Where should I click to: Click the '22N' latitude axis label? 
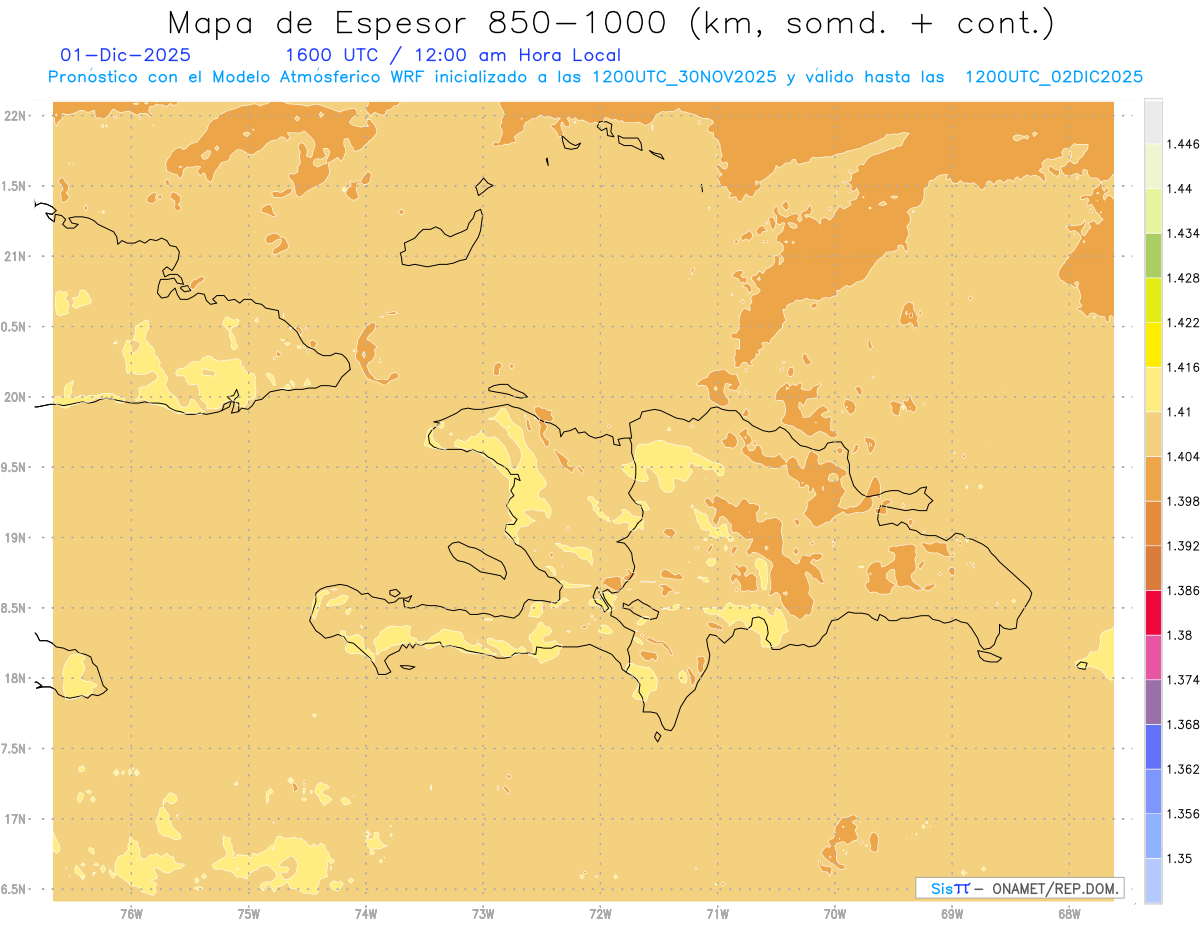click(x=15, y=115)
